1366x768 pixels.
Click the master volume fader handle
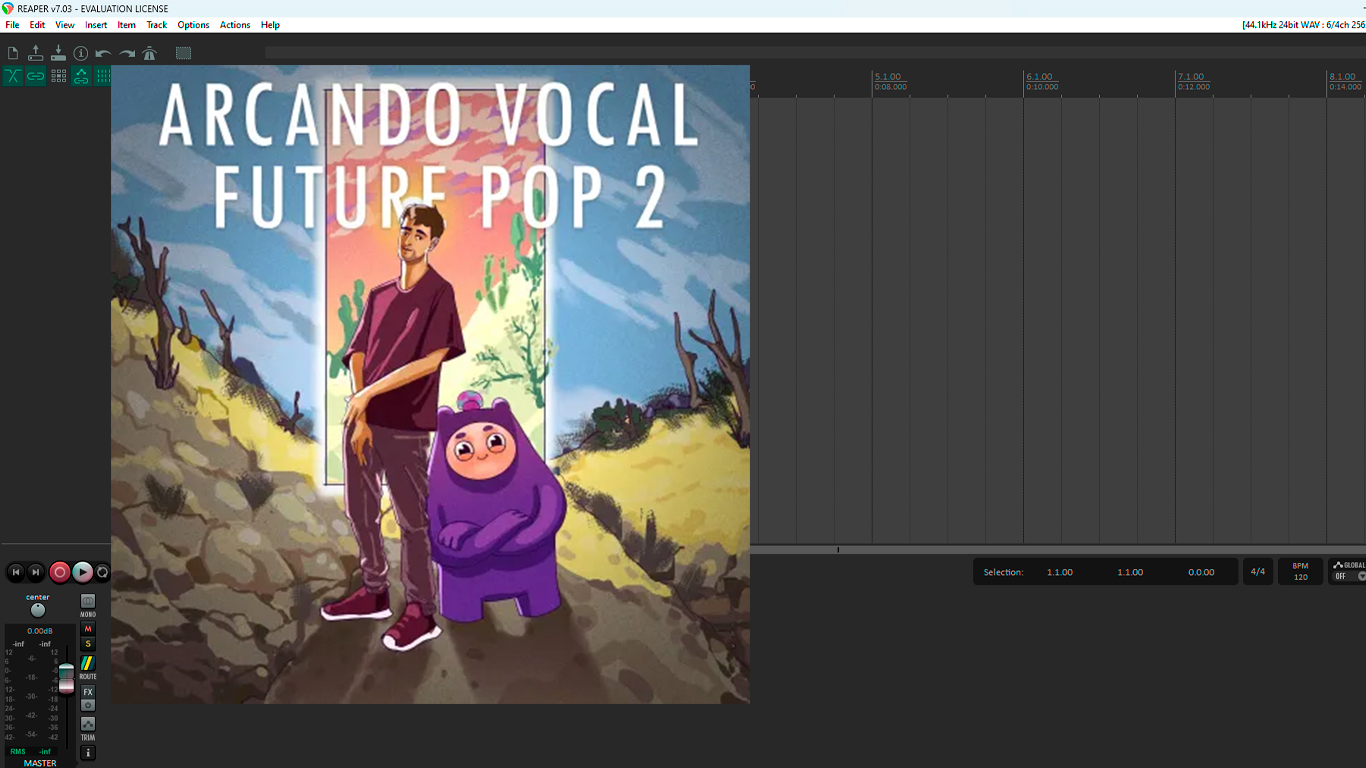[66, 677]
